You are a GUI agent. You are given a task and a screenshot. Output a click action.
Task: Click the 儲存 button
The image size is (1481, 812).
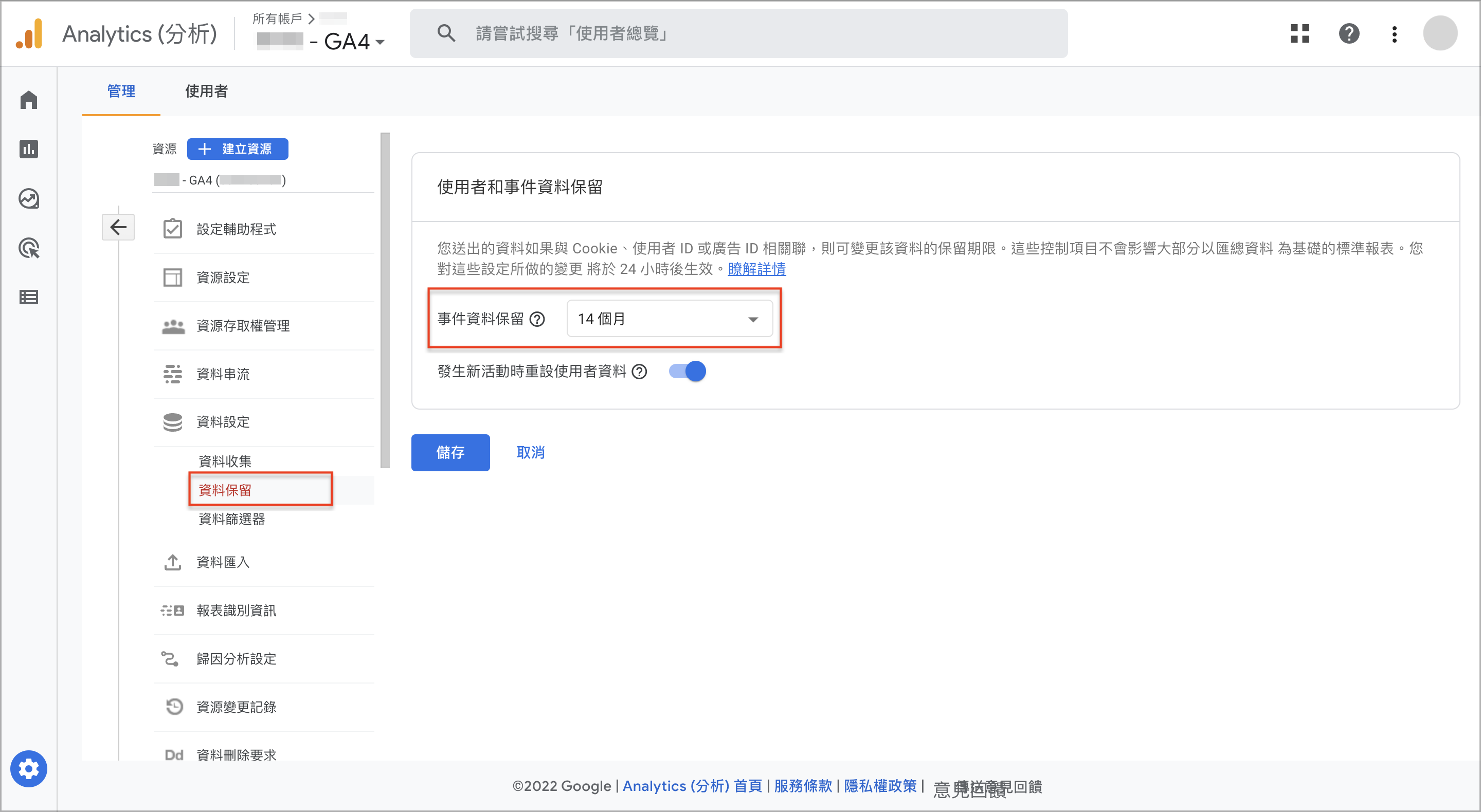pos(450,452)
